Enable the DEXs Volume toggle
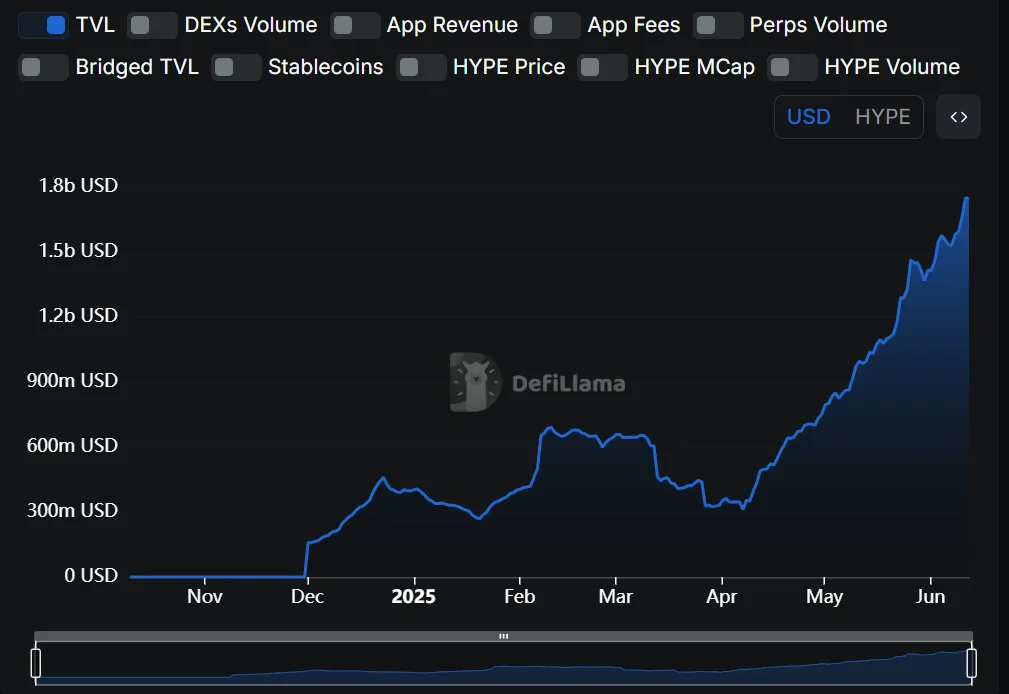This screenshot has height=694, width=1009. pyautogui.click(x=152, y=24)
